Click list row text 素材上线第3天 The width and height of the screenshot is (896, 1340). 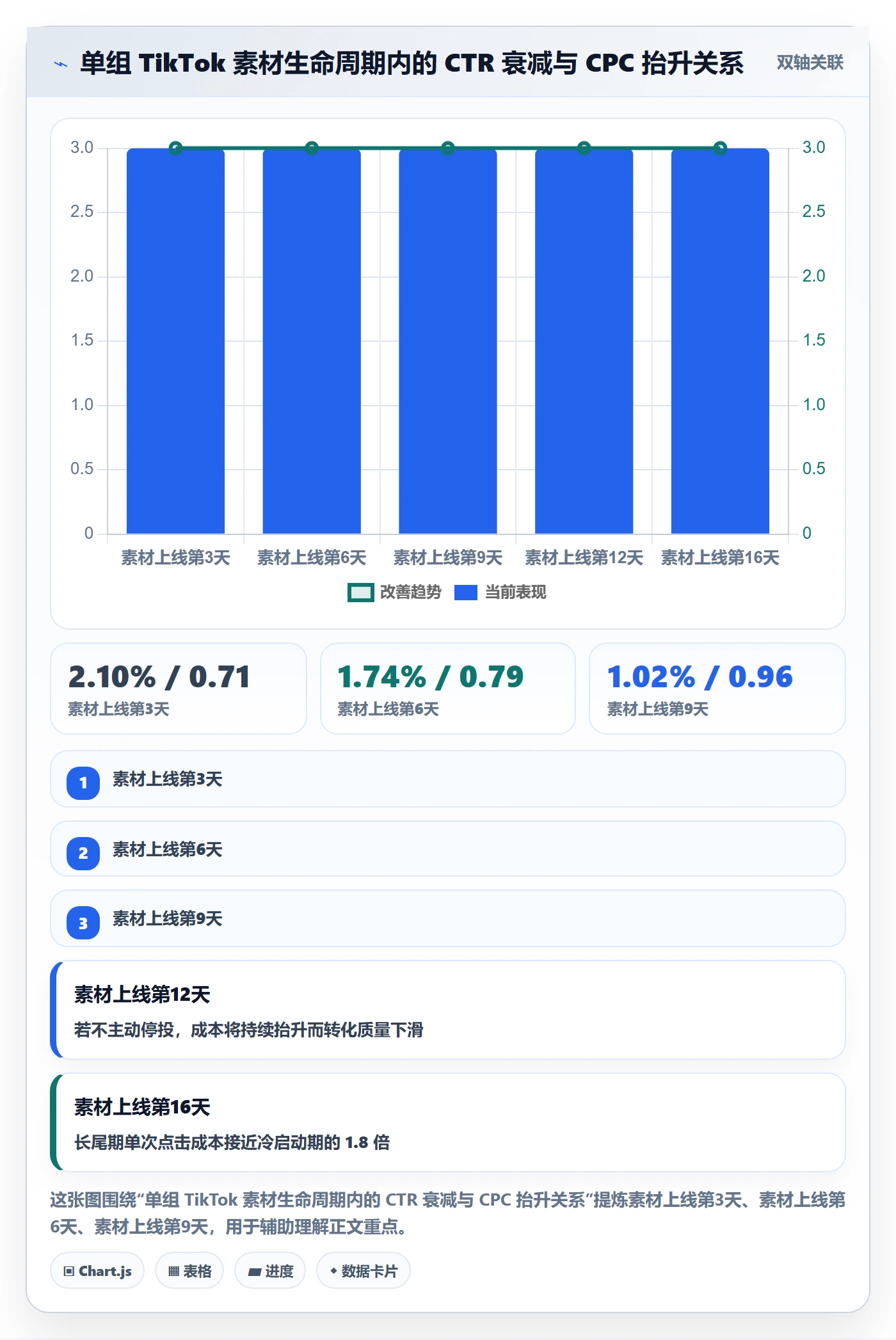168,779
